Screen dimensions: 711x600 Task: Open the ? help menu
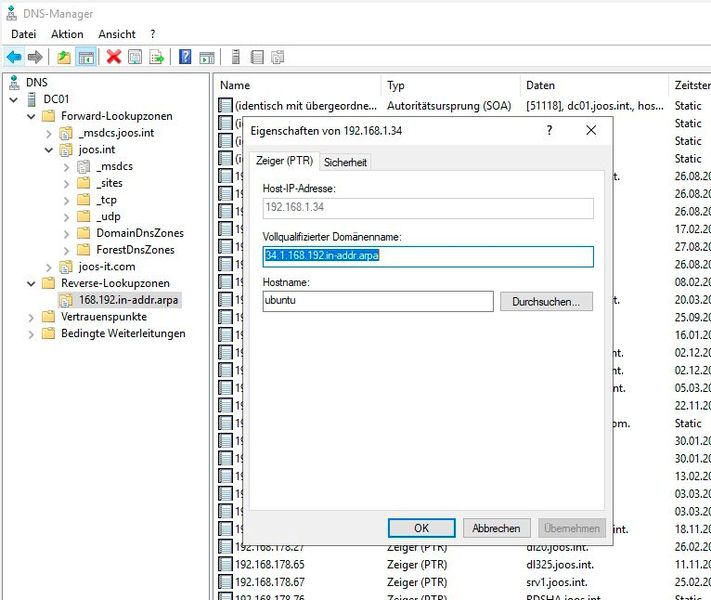(153, 34)
